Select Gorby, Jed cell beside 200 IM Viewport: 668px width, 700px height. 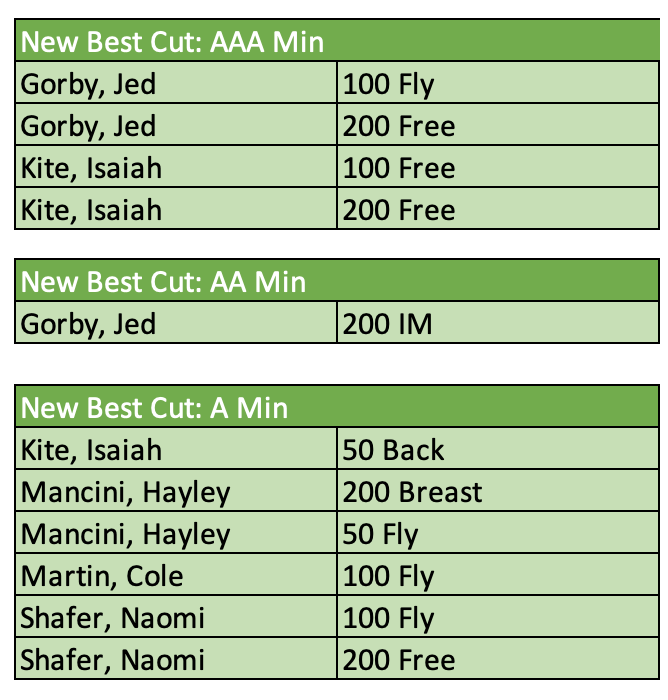(89, 324)
